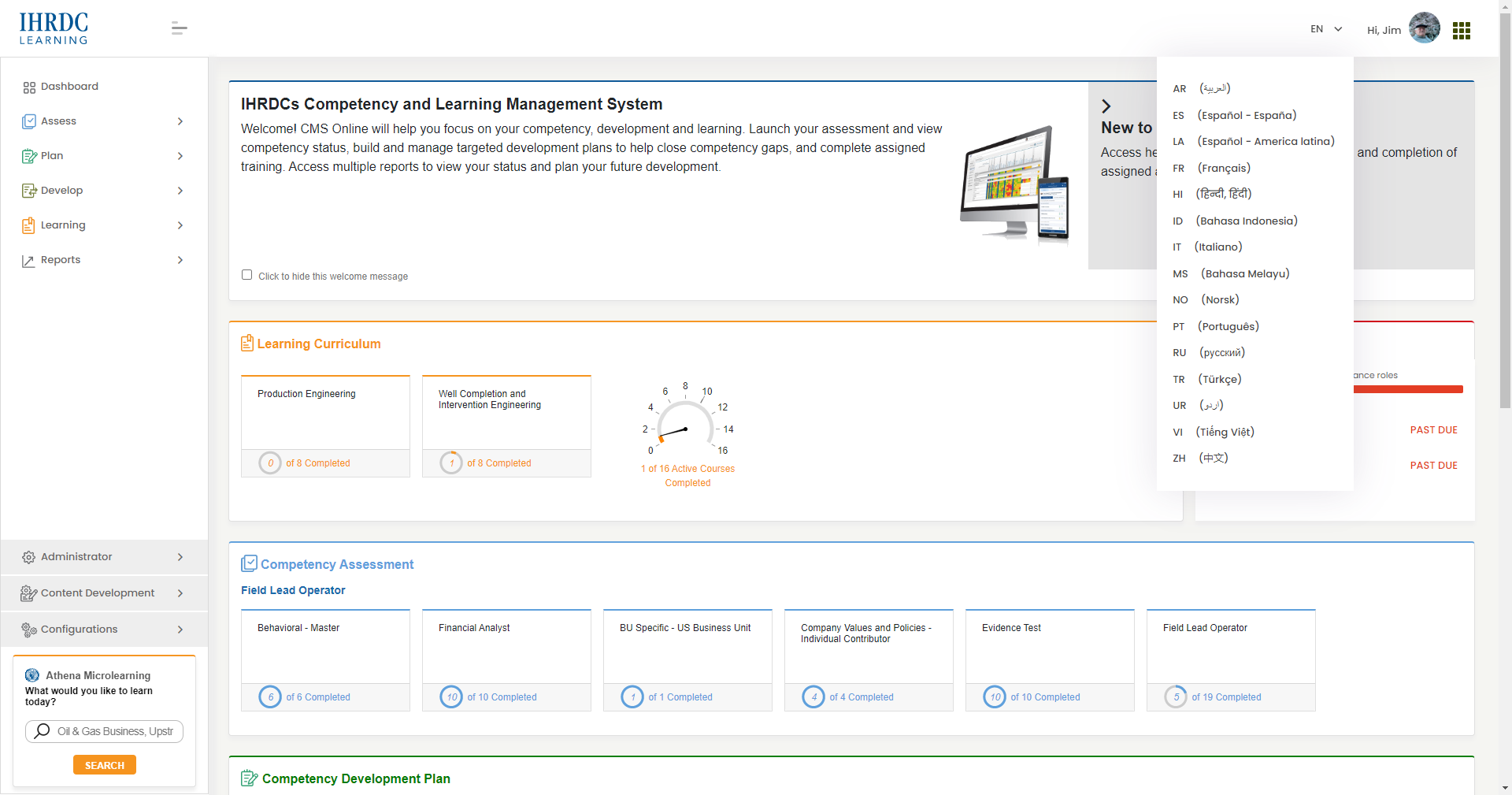Click the Configurations gears icon
The image size is (1512, 795).
pyautogui.click(x=28, y=630)
